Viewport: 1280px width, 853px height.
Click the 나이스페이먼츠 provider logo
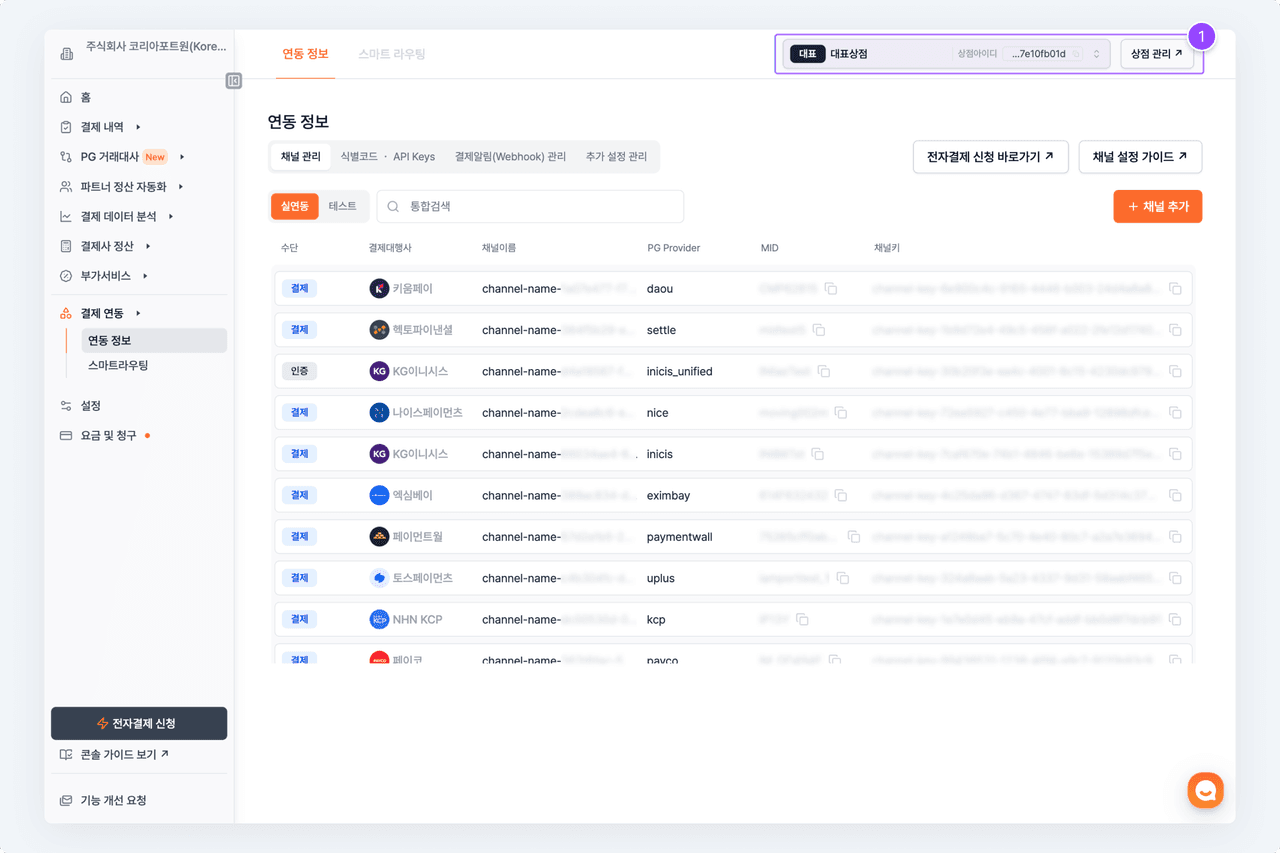tap(379, 412)
